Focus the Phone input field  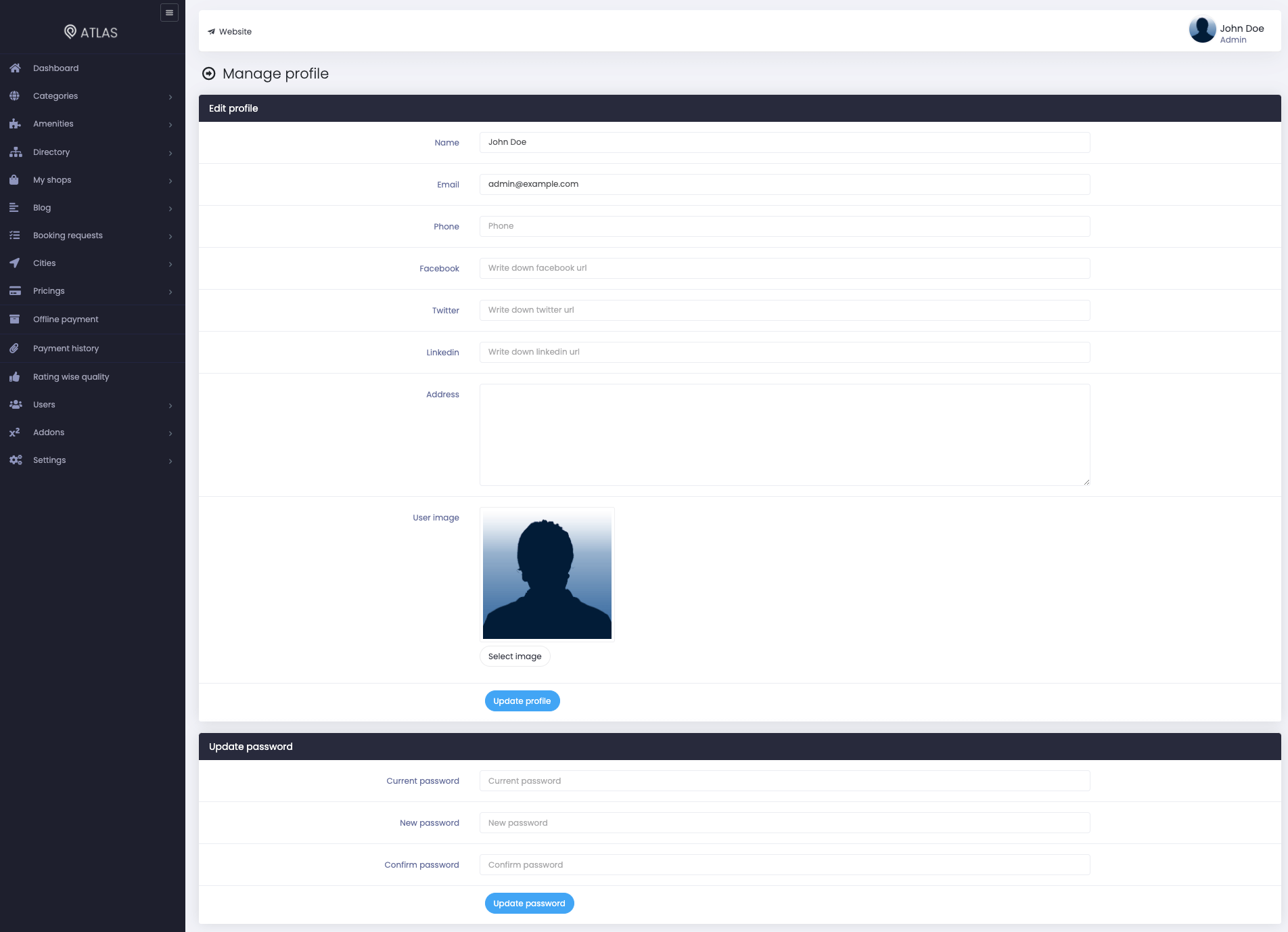(x=785, y=226)
